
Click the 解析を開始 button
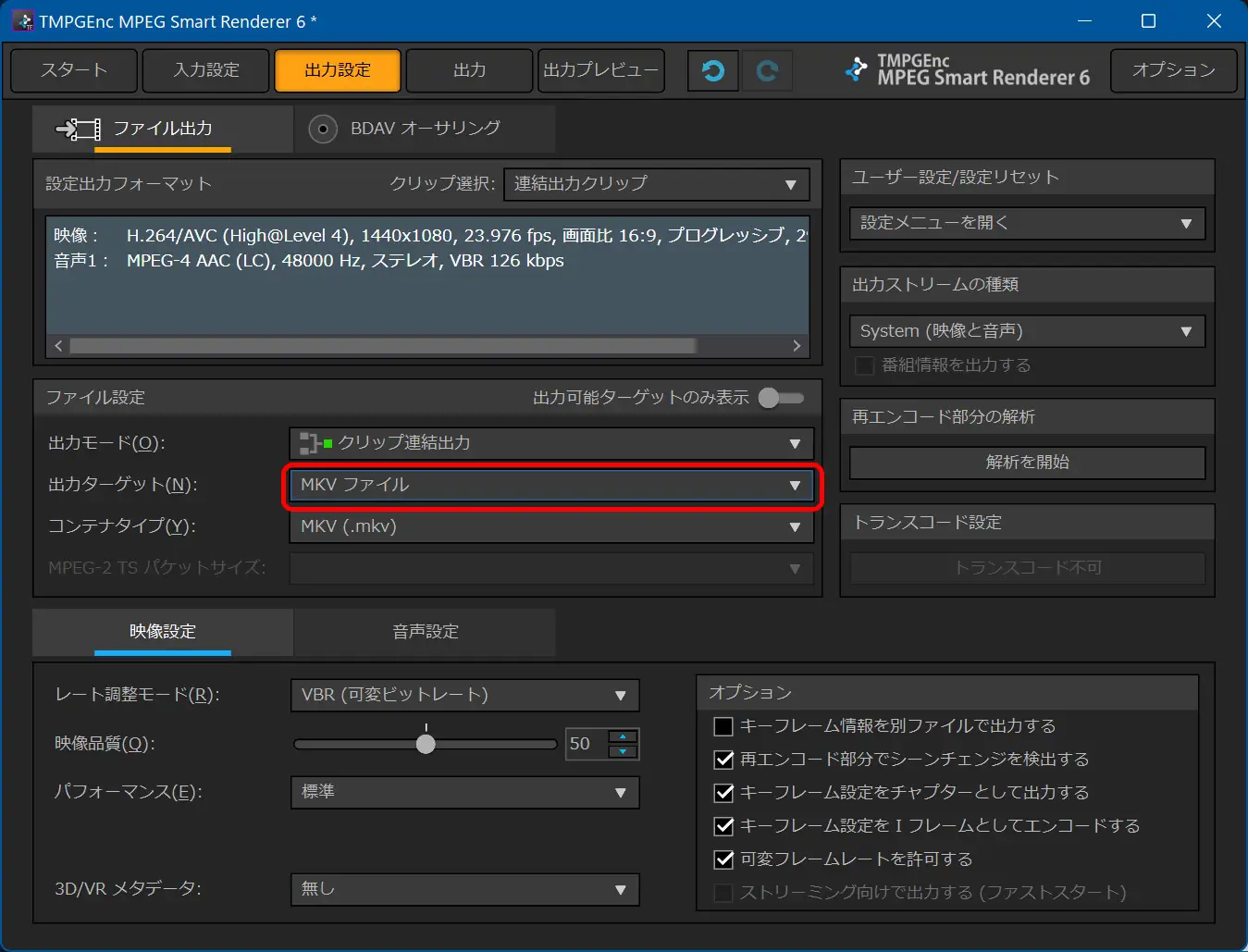pyautogui.click(x=1027, y=462)
